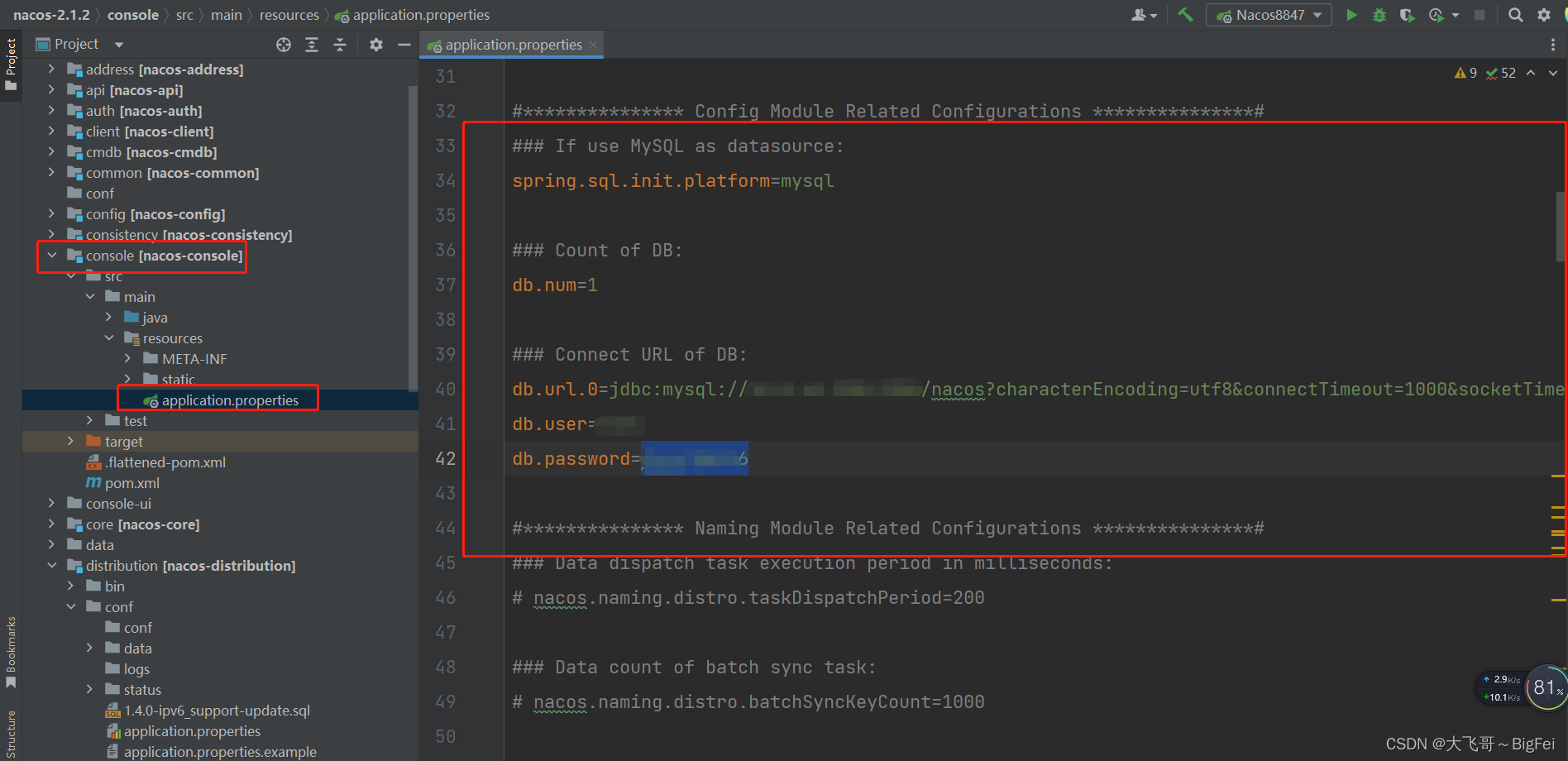Click the Build project hammer icon

pos(1185,15)
